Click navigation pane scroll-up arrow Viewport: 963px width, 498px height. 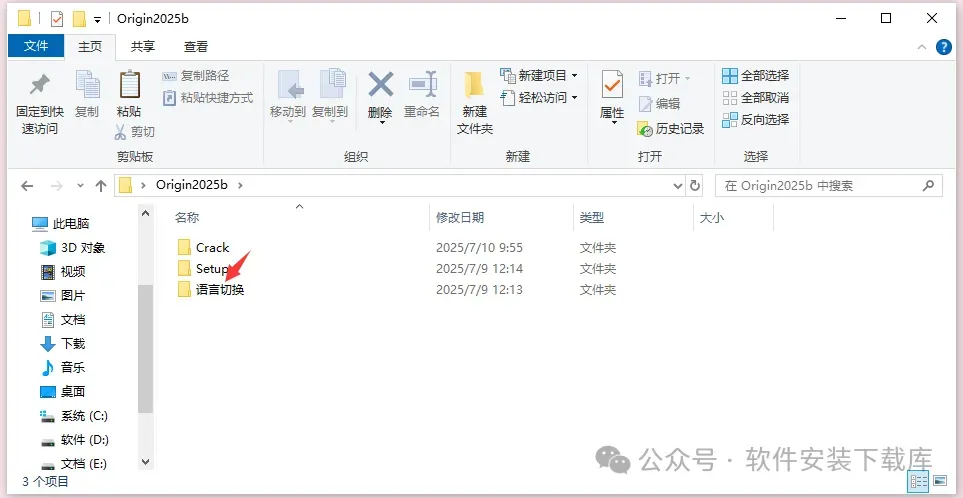(x=146, y=214)
